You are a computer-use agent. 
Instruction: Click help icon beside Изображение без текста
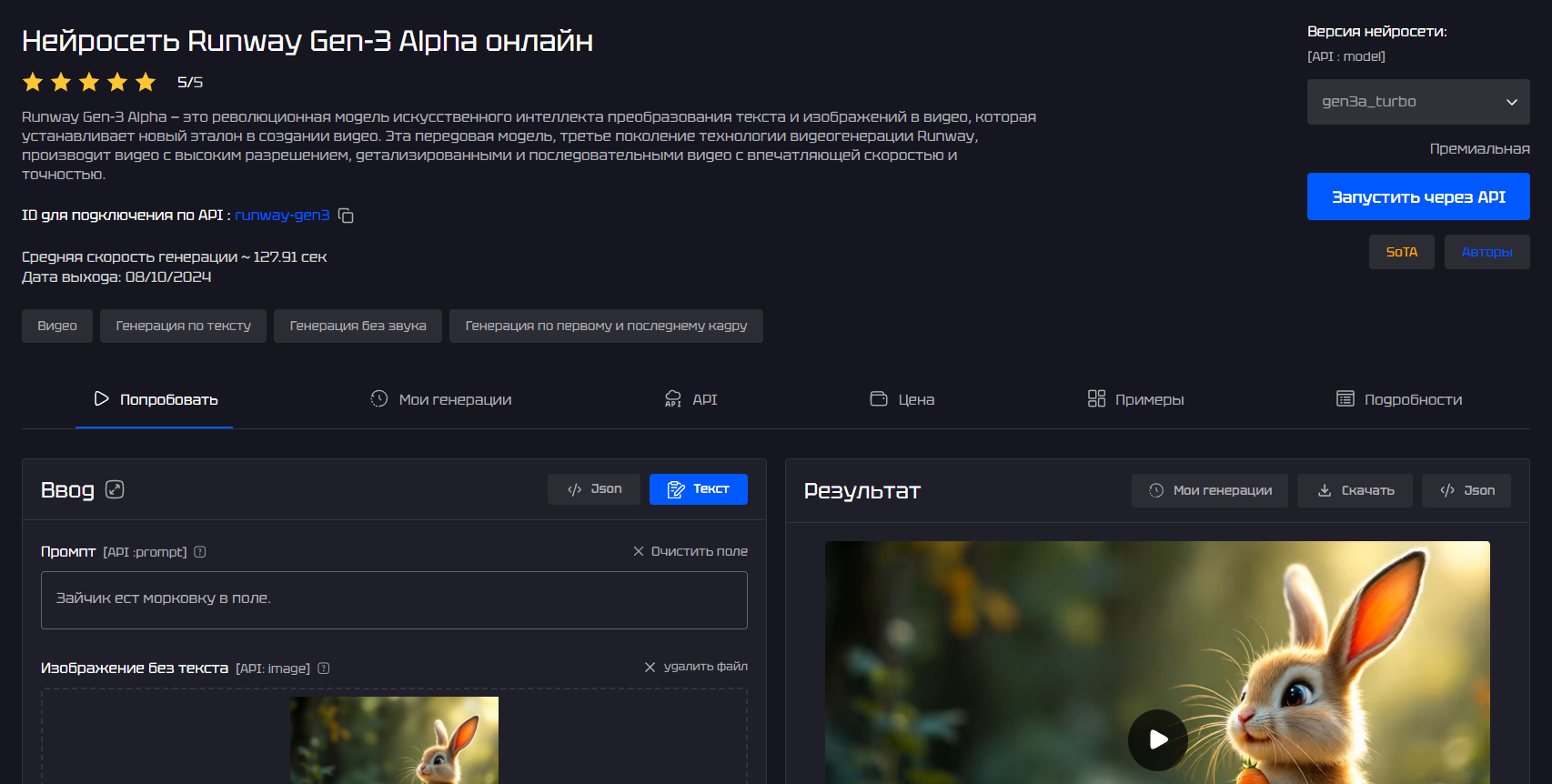[324, 668]
